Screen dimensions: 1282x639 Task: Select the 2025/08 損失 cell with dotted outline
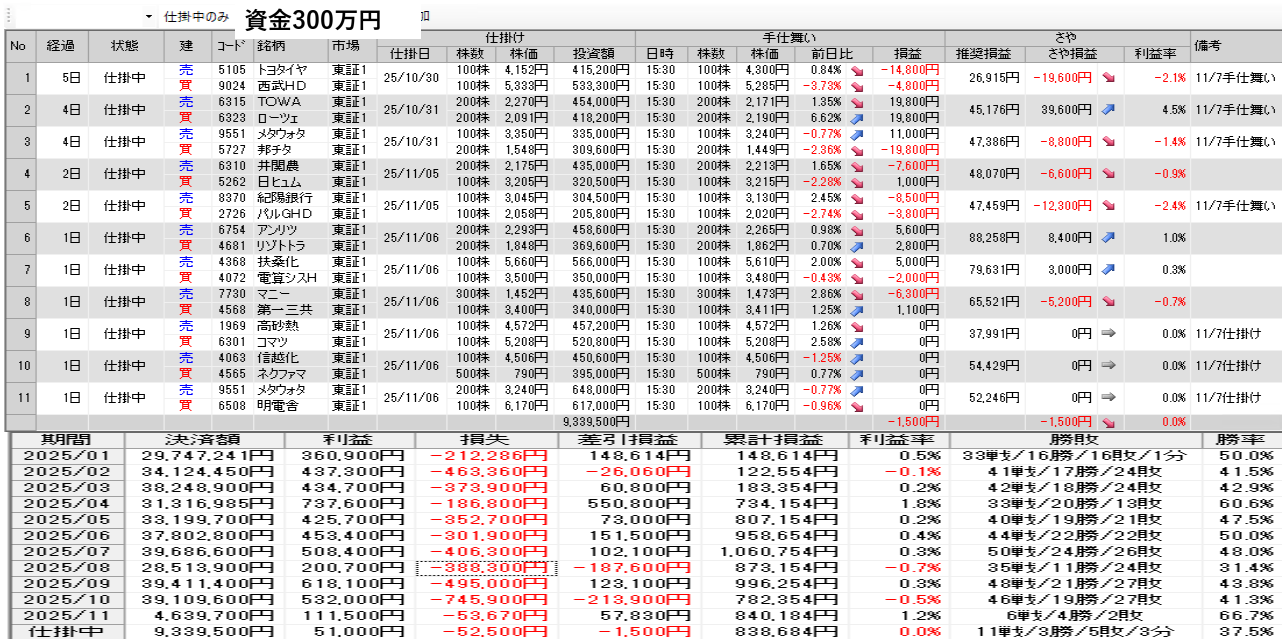click(485, 568)
